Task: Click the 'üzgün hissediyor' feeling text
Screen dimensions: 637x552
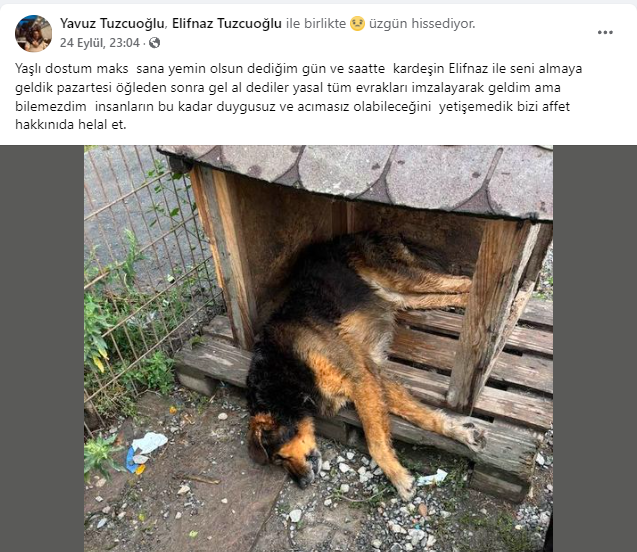Action: [422, 24]
